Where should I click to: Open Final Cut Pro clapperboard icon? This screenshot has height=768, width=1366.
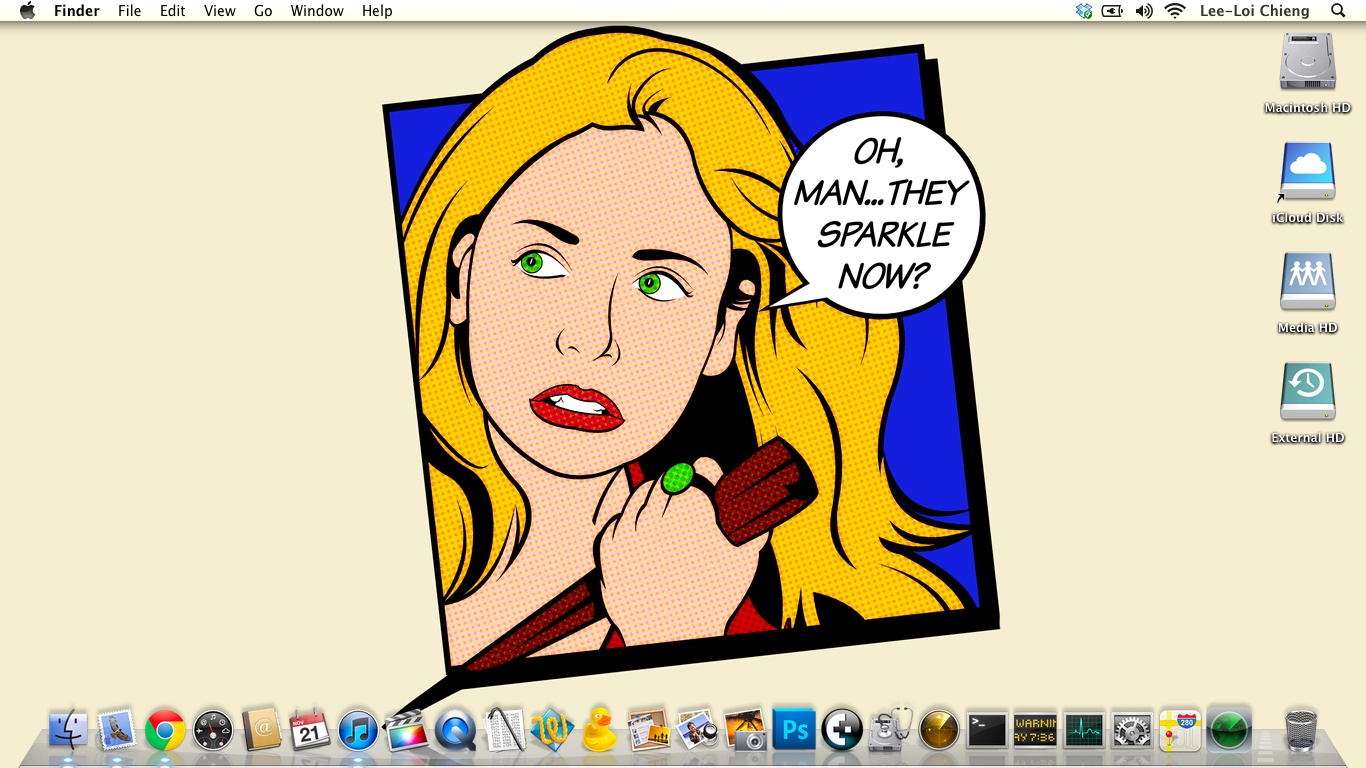[407, 730]
